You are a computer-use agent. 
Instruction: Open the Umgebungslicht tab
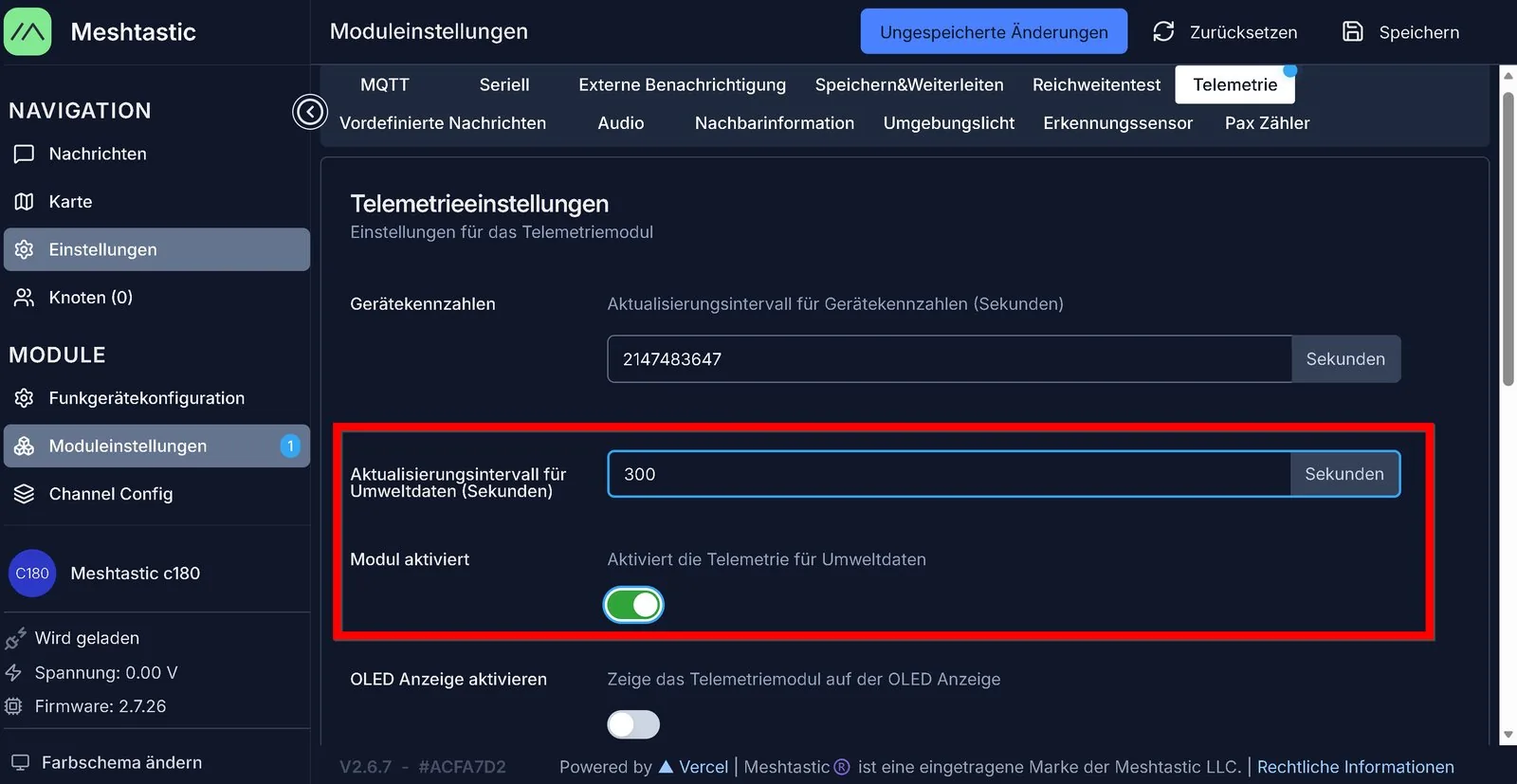[x=949, y=123]
